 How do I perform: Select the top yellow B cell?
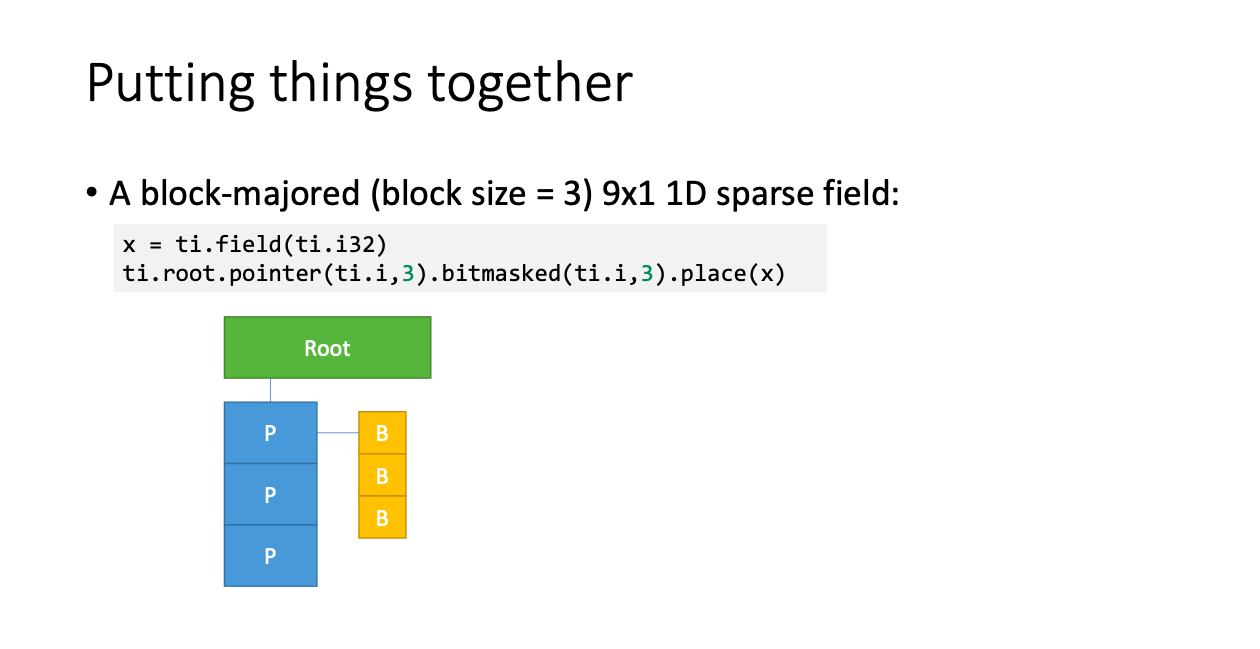tap(382, 433)
